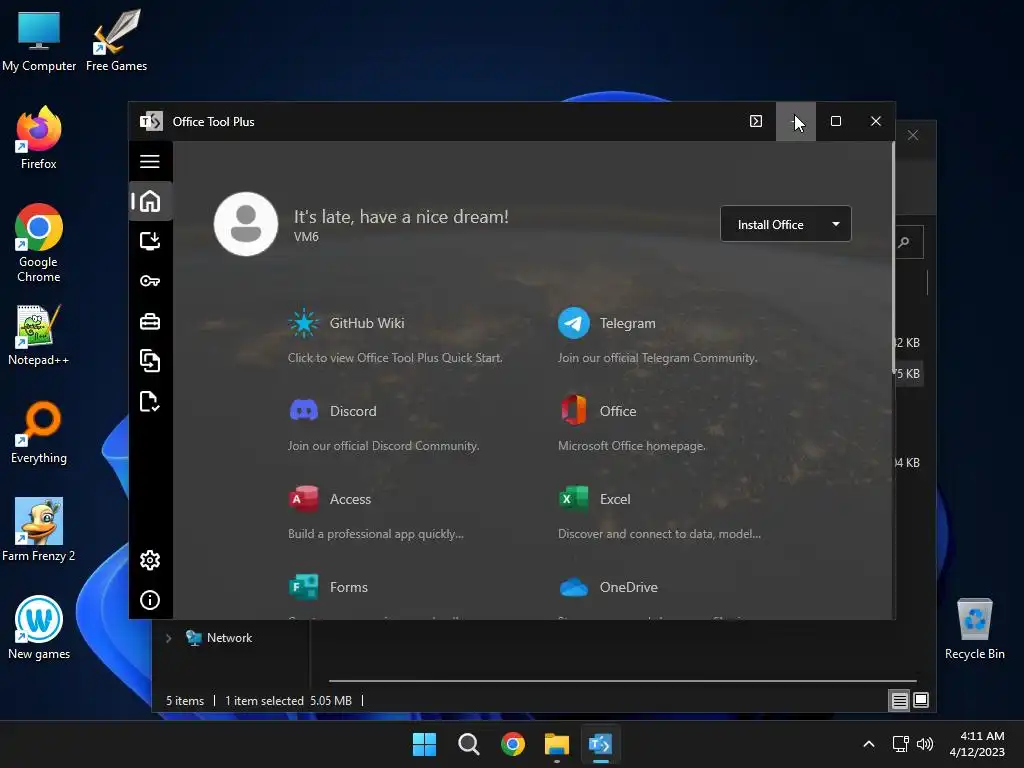Click the Access app icon
The image size is (1024, 768).
[x=304, y=499]
